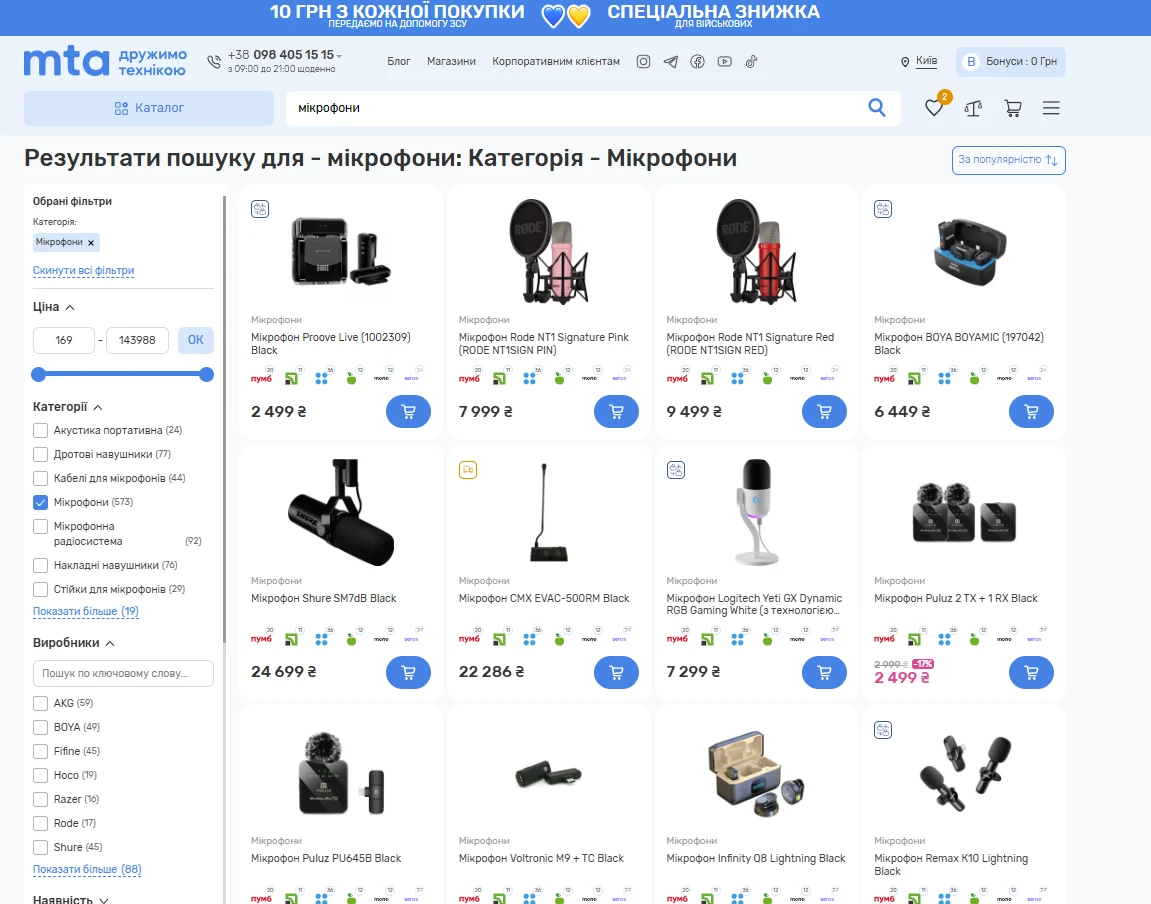The image size is (1151, 904).
Task: Add Rode NT1 Signature Red to cart
Action: 824,412
